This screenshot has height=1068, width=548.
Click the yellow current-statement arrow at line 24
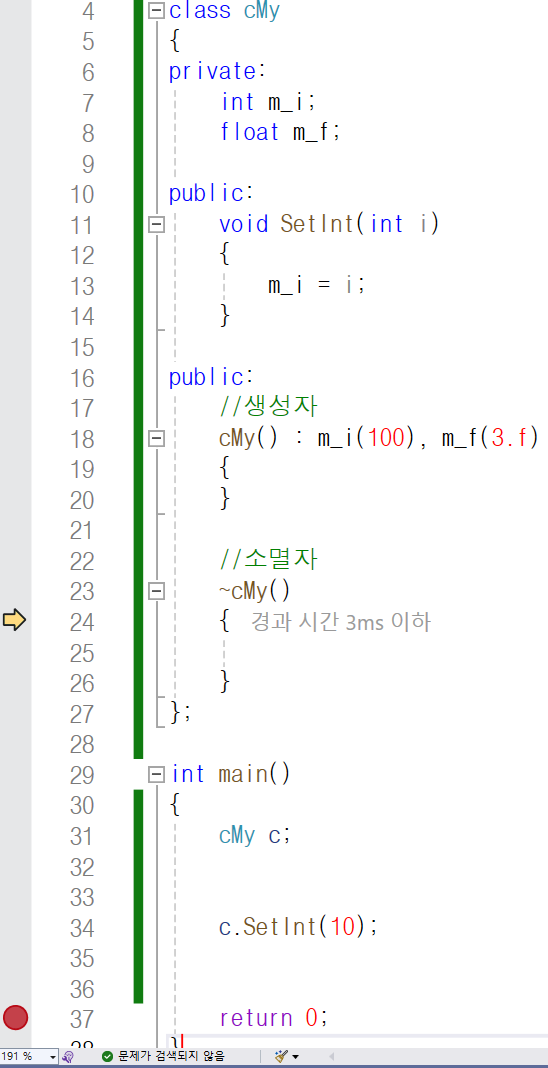click(14, 621)
